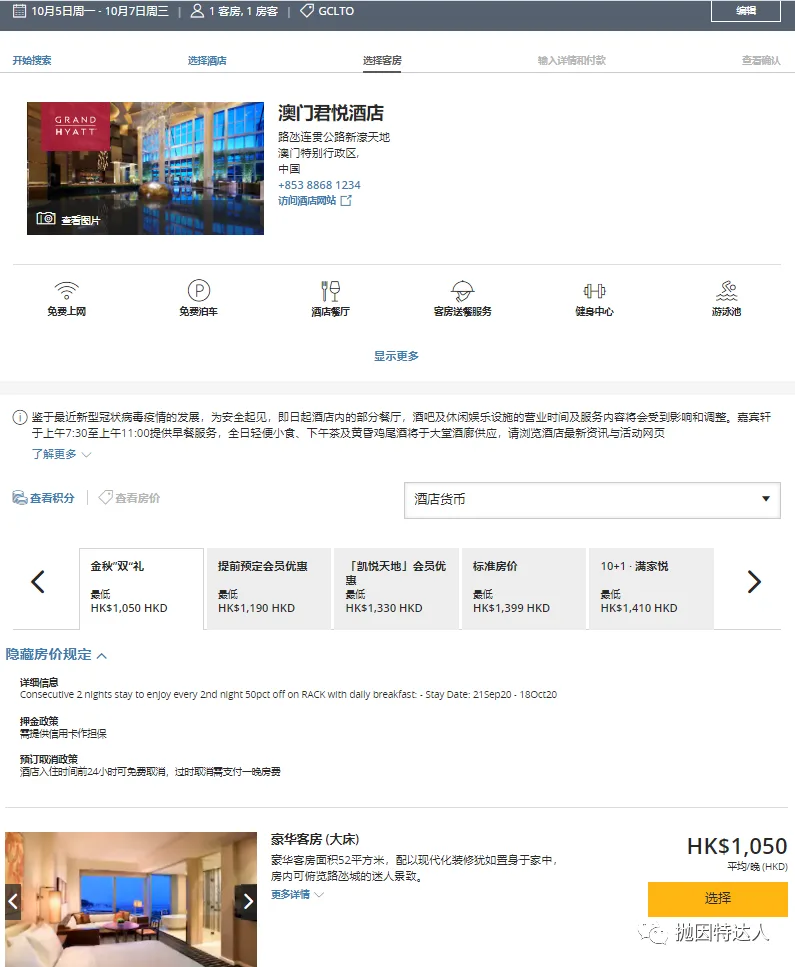Click the room service 客房送餐服务 icon

coord(463,290)
